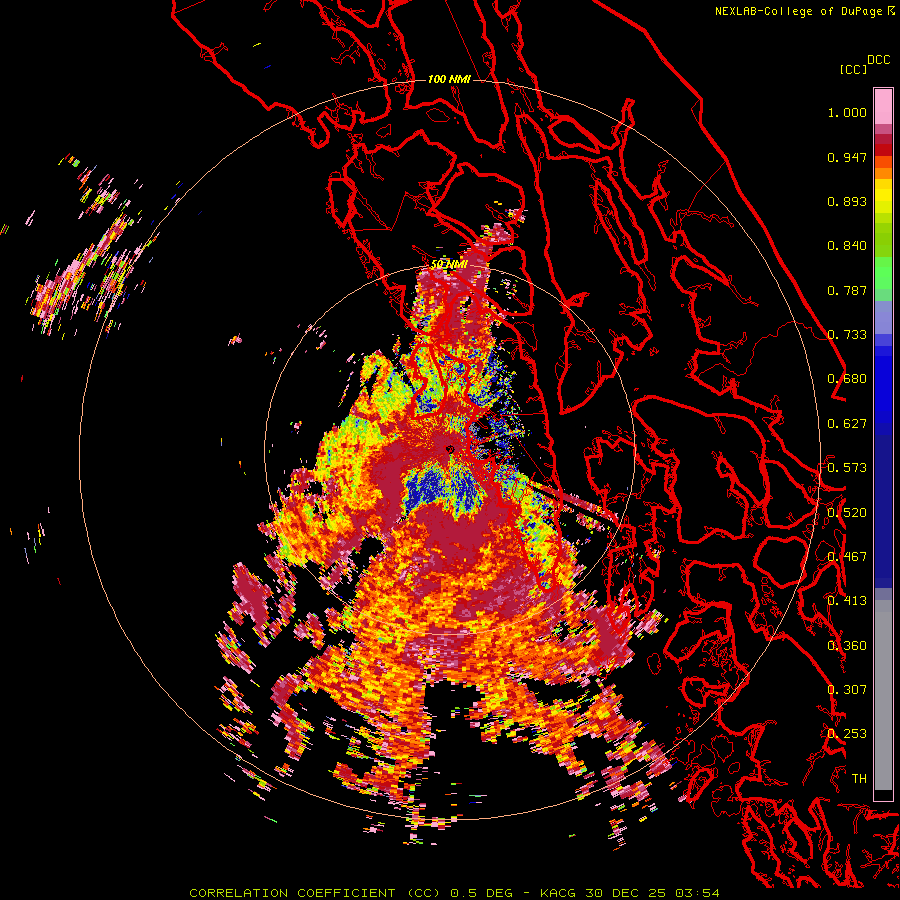This screenshot has height=900, width=900.
Task: Click the 0.627 value on color scale
Action: coord(847,424)
